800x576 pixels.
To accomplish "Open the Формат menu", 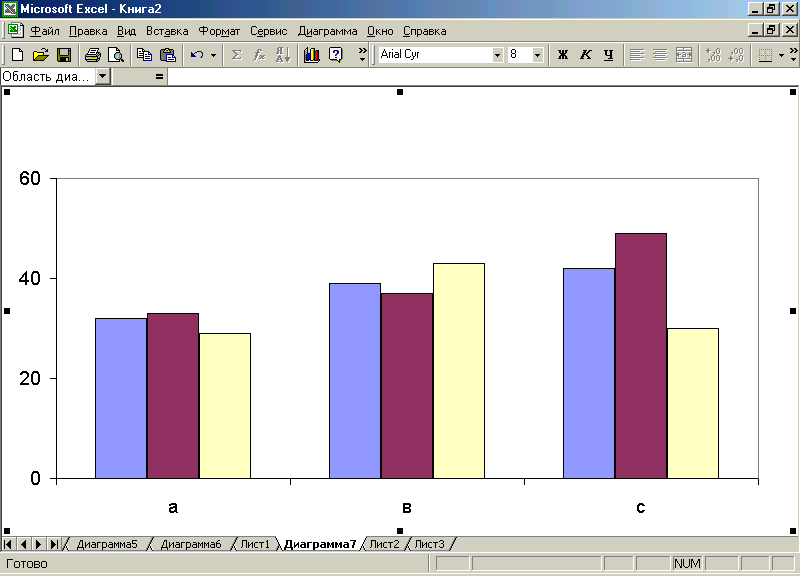I will (x=219, y=31).
